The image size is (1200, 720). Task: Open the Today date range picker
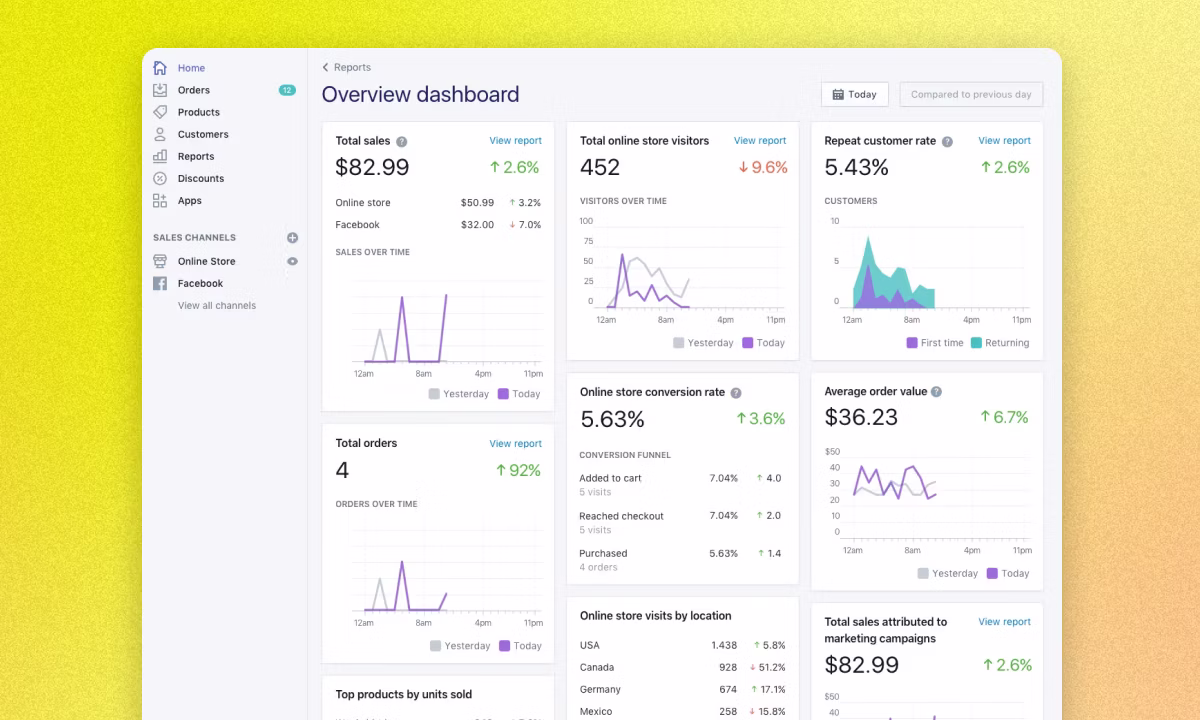[x=855, y=94]
